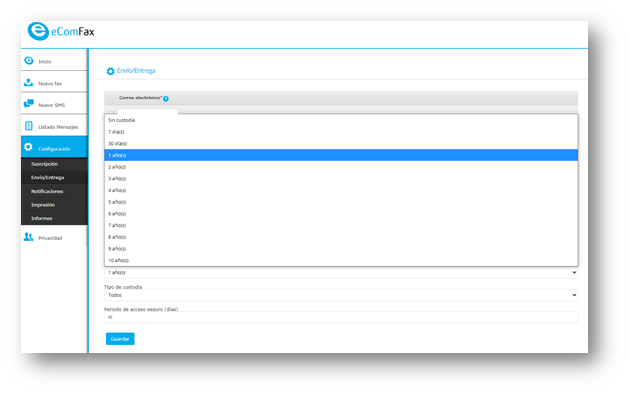Screen dimensions: 630x395
Task: Choose 7 día(s) option
Action: pos(341,132)
